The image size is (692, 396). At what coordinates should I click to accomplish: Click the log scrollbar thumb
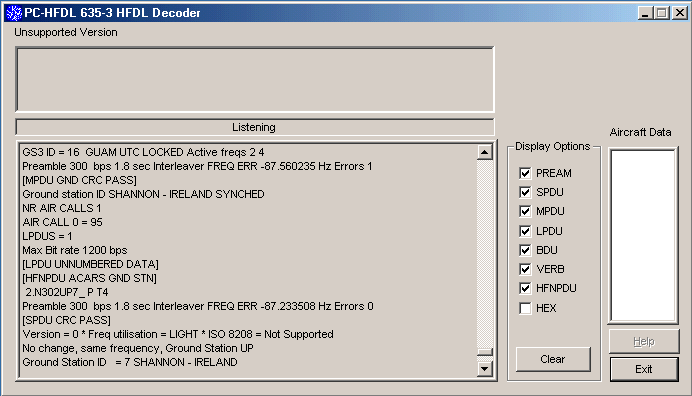coord(485,352)
